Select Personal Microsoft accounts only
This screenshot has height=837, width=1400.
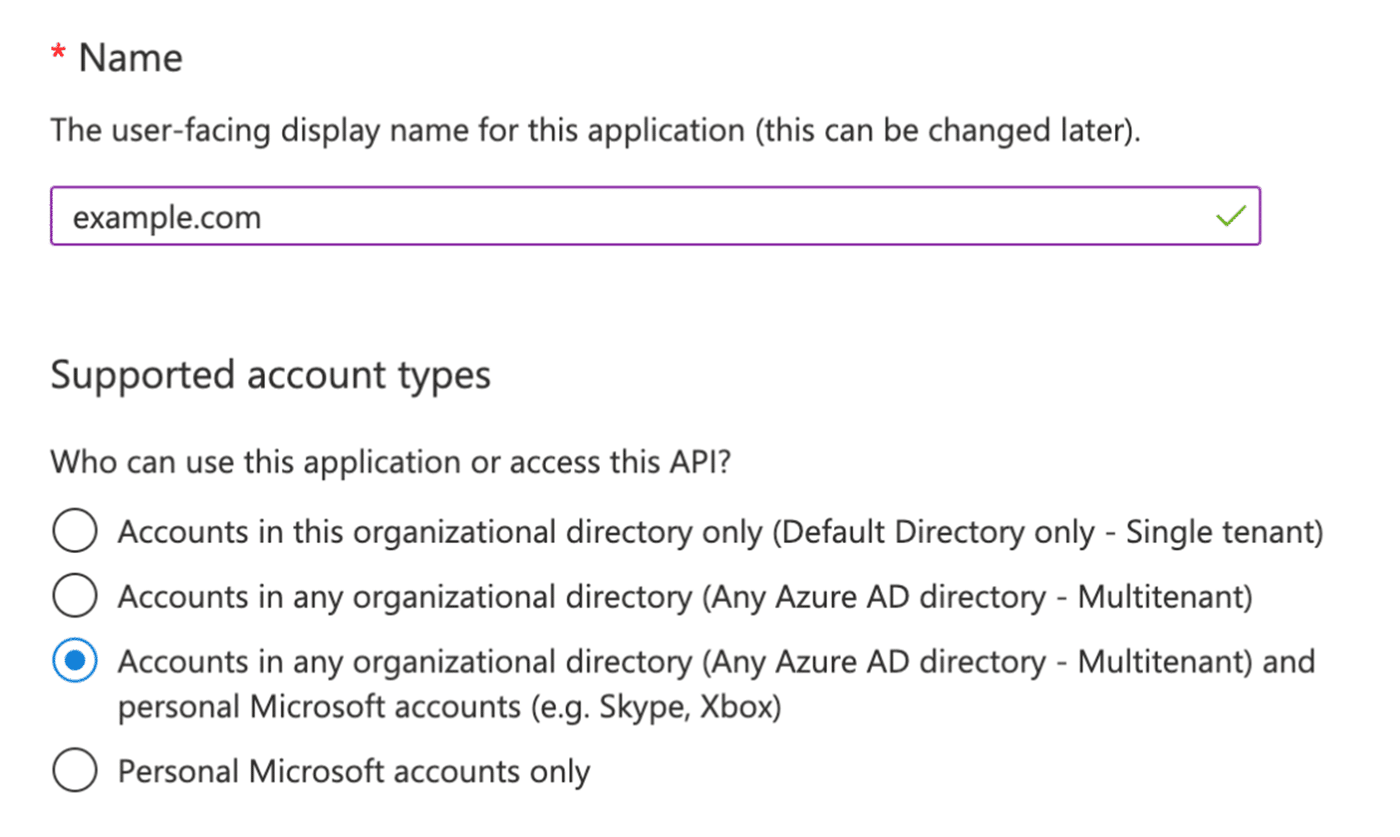(x=75, y=771)
